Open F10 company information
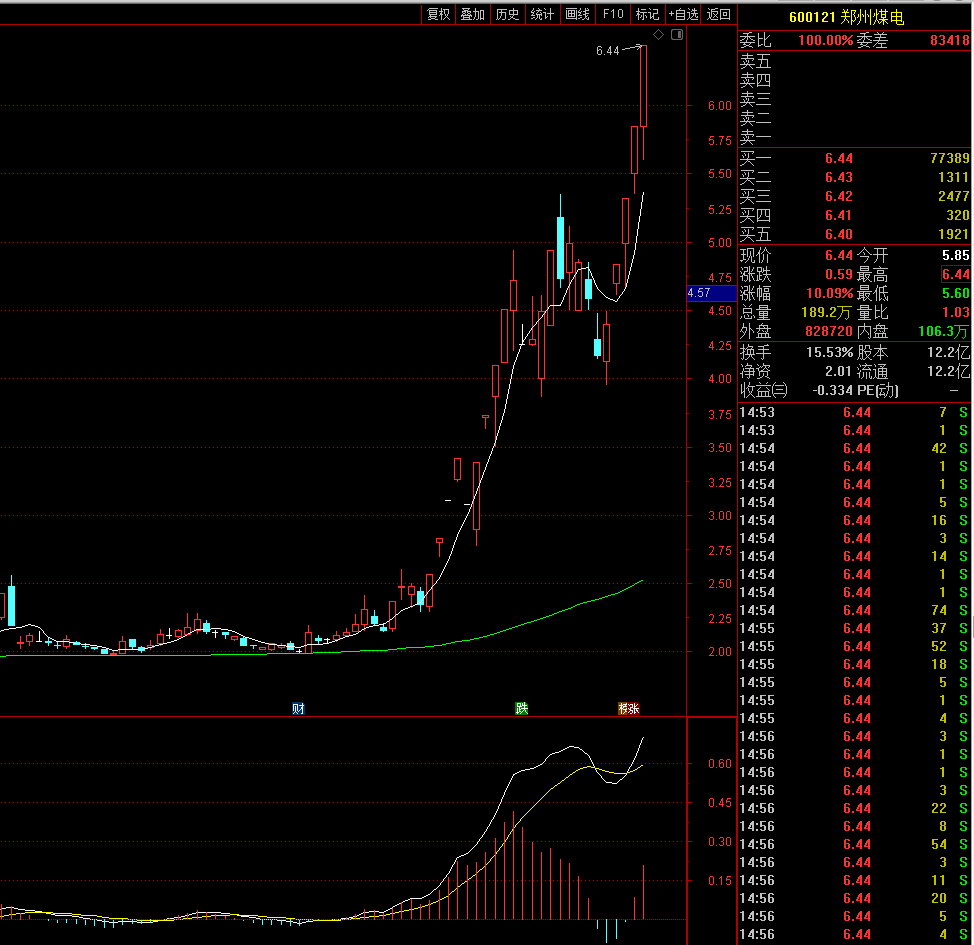 coord(613,14)
